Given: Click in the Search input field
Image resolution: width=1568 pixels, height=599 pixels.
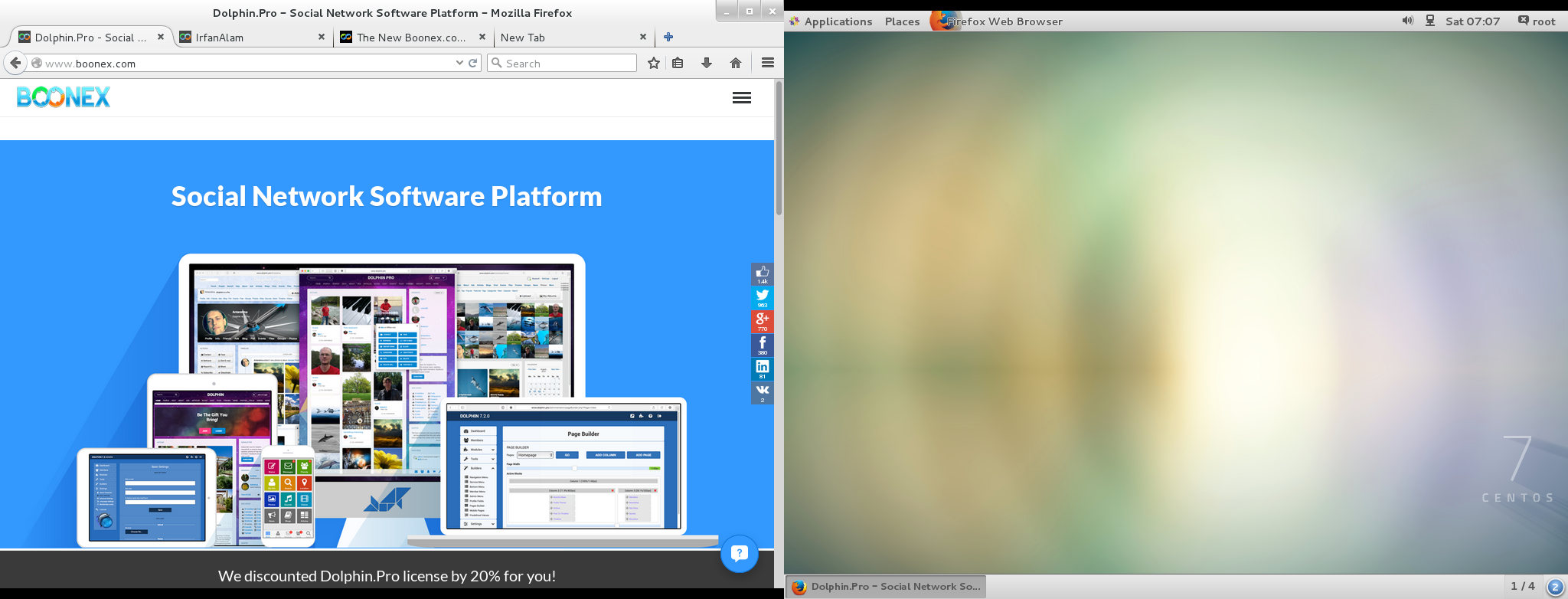Looking at the screenshot, I should tap(567, 64).
